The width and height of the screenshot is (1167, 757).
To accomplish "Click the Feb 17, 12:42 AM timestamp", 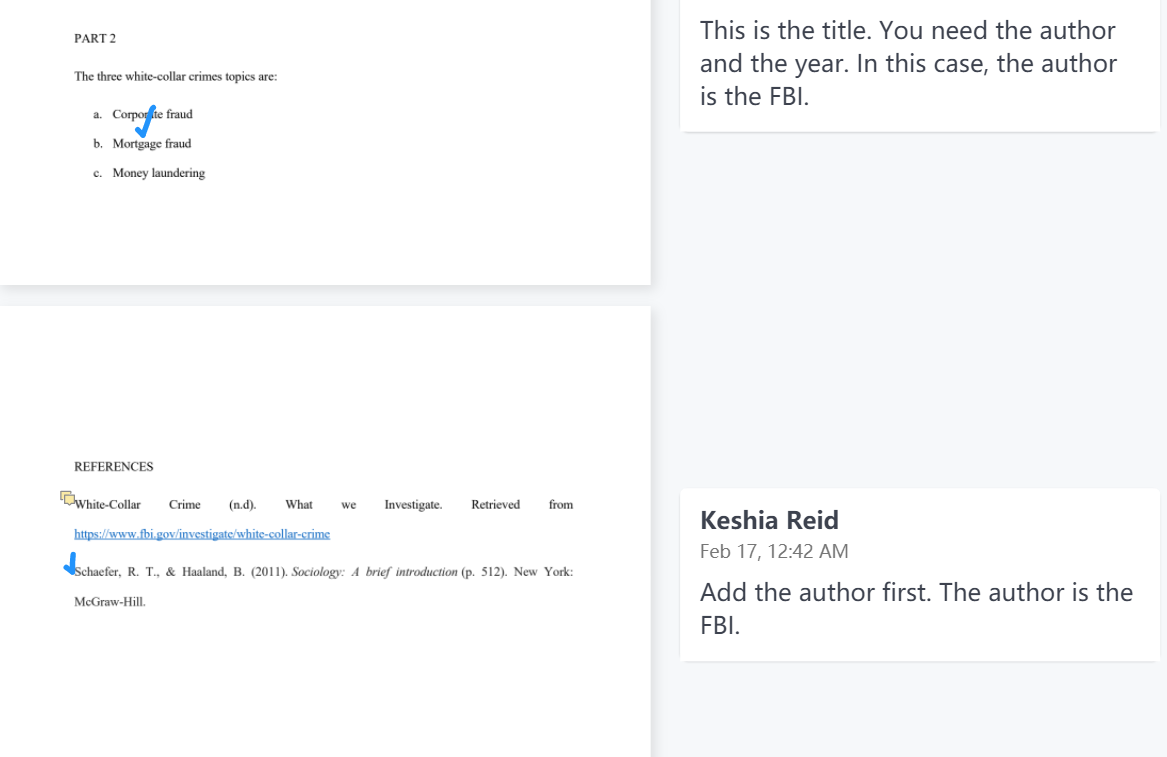I will point(774,551).
